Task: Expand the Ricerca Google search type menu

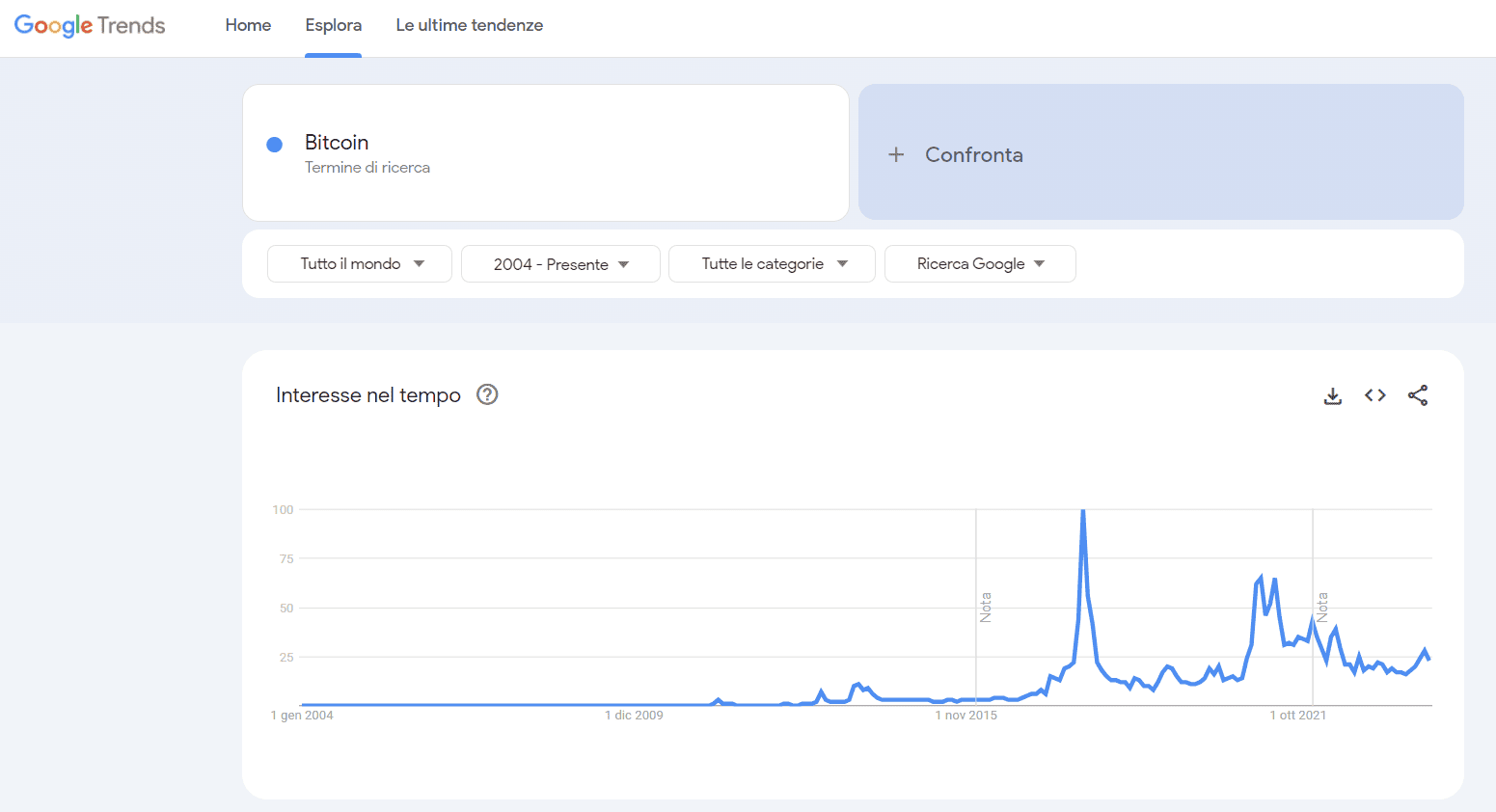Action: tap(980, 264)
